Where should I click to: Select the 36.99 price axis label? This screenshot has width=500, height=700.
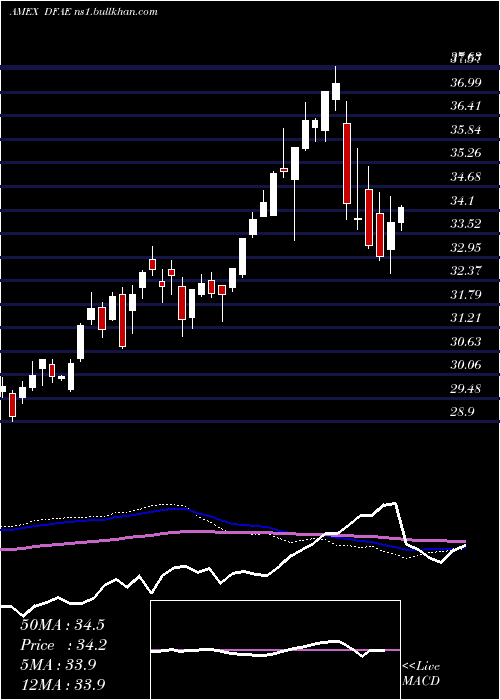[466, 83]
